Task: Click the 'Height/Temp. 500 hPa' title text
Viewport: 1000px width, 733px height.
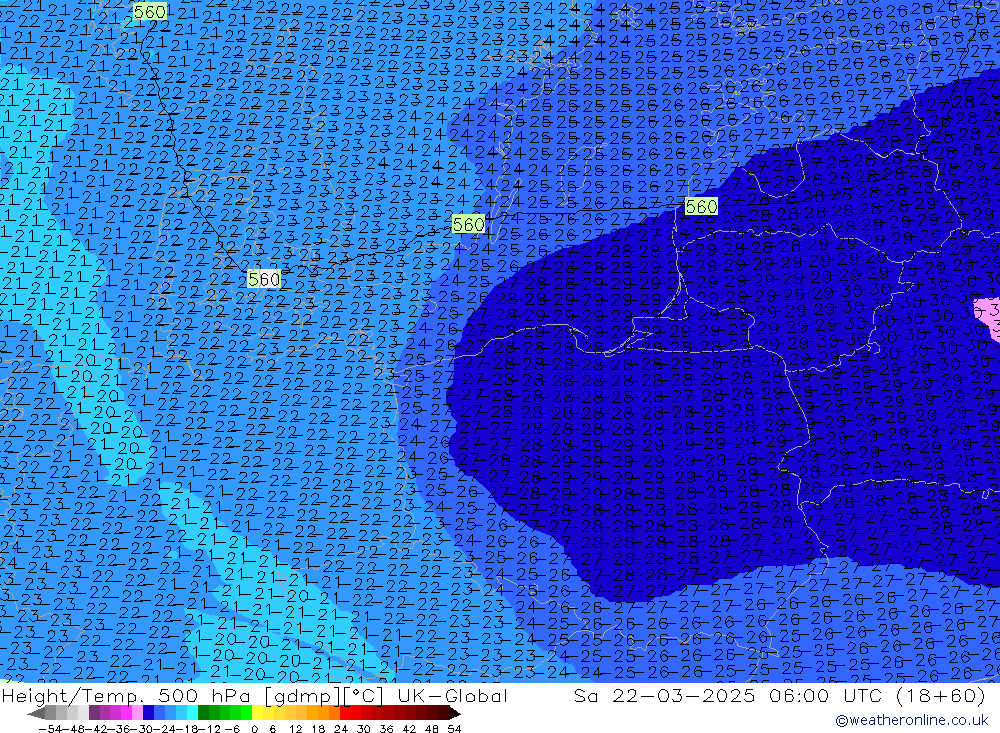Action: click(126, 695)
